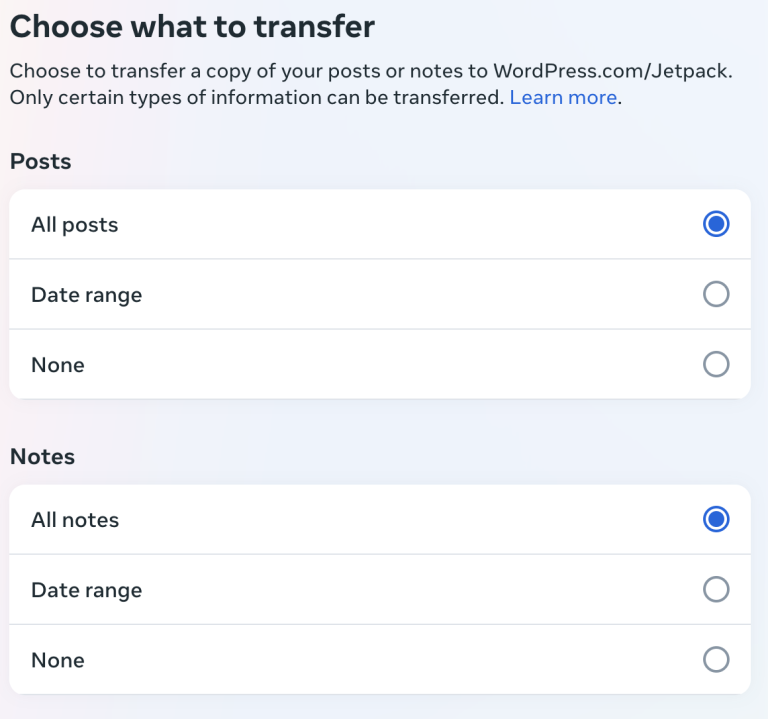The height and width of the screenshot is (719, 768).
Task: Click the word 'transferred' before Learn more
Action: coord(452,98)
